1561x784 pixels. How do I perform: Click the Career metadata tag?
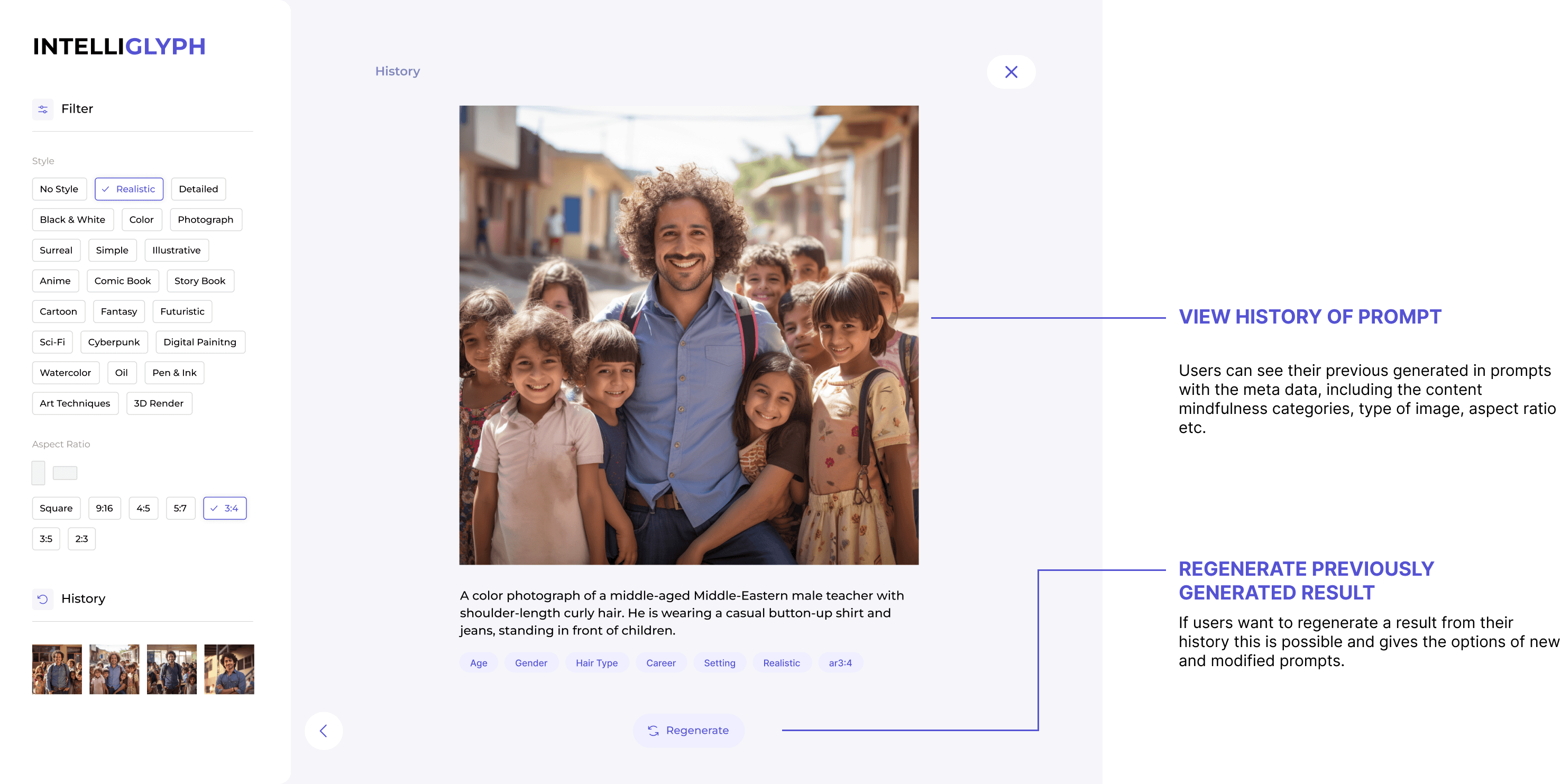point(660,663)
